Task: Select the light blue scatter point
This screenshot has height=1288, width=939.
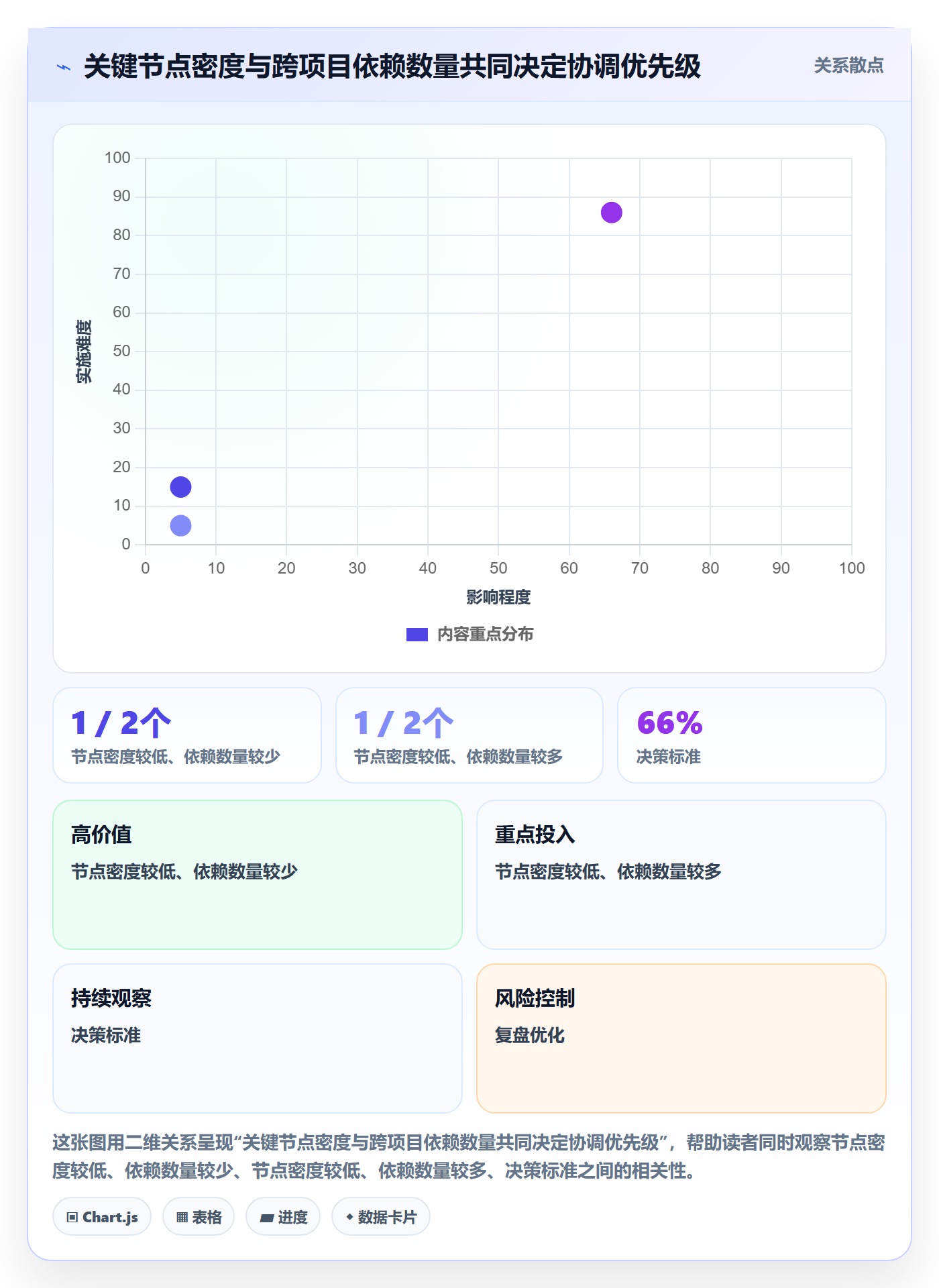Action: point(180,525)
